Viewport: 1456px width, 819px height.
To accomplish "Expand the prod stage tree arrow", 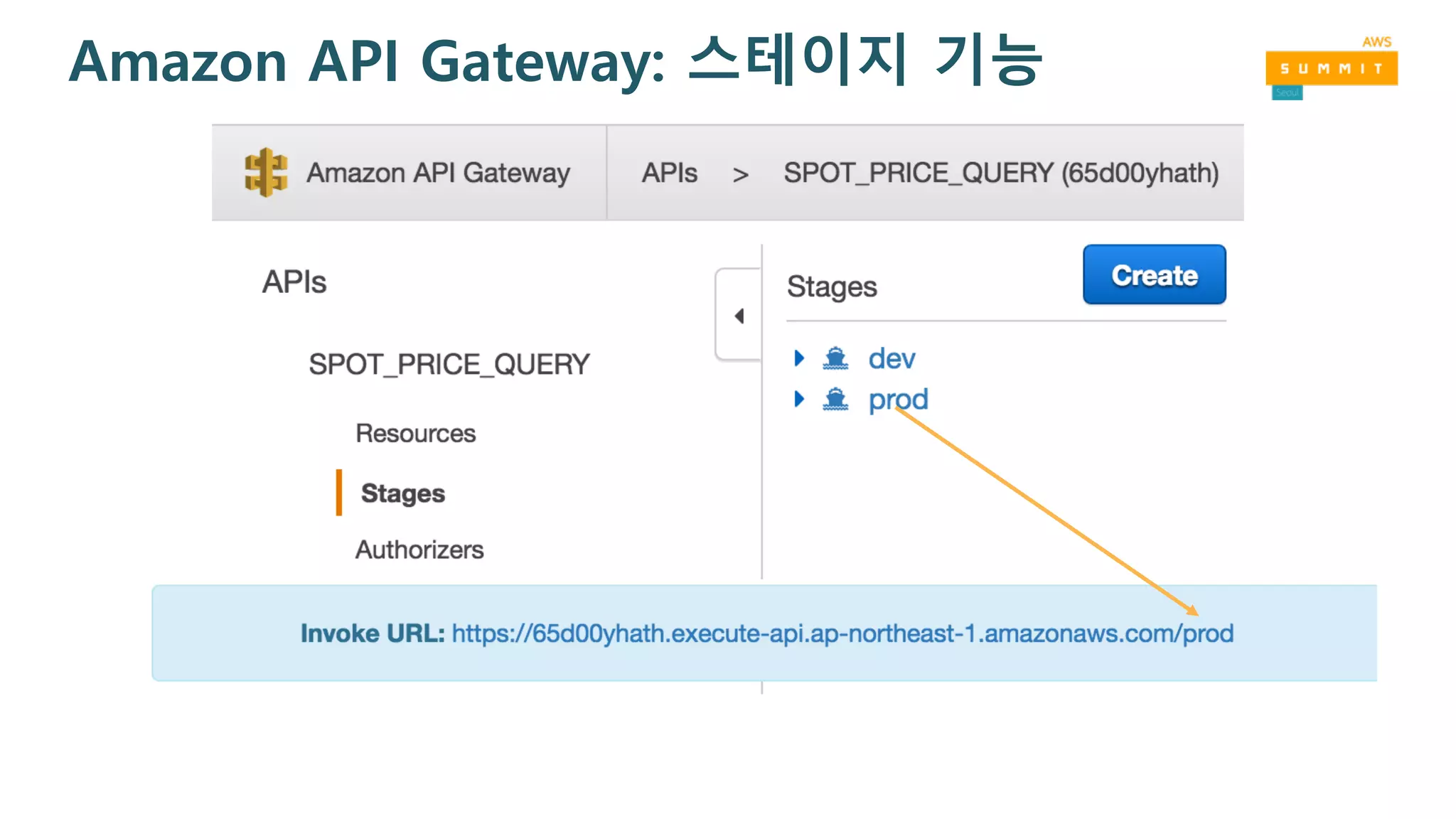I will (799, 400).
